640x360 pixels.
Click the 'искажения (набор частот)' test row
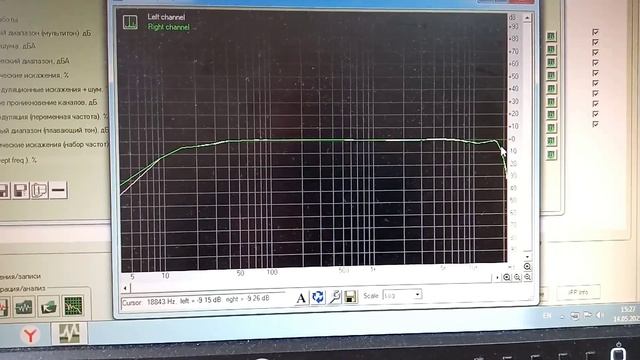[x=54, y=144]
